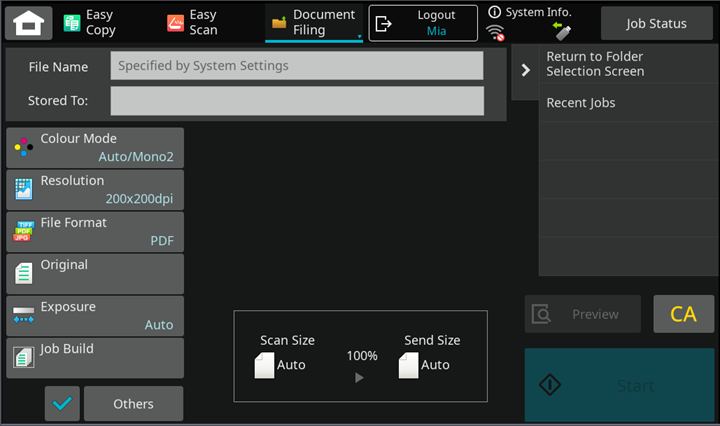The height and width of the screenshot is (426, 720).
Task: Switch to Easy Copy mode
Action: (x=90, y=23)
